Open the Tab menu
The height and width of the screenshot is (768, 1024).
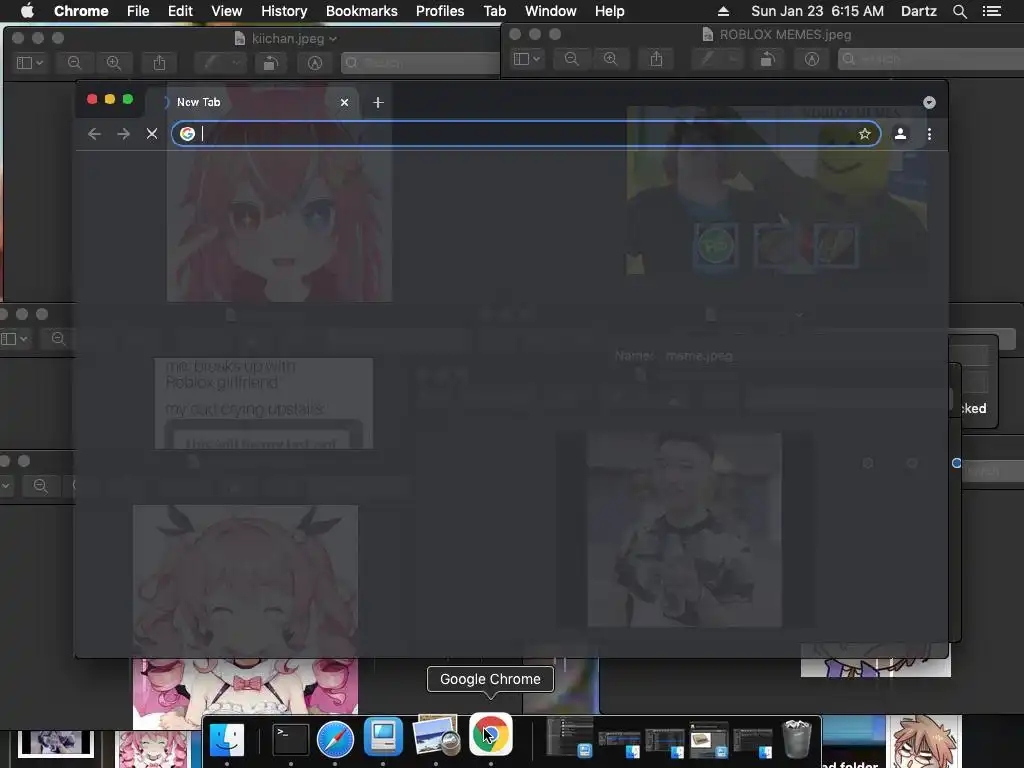(x=494, y=11)
